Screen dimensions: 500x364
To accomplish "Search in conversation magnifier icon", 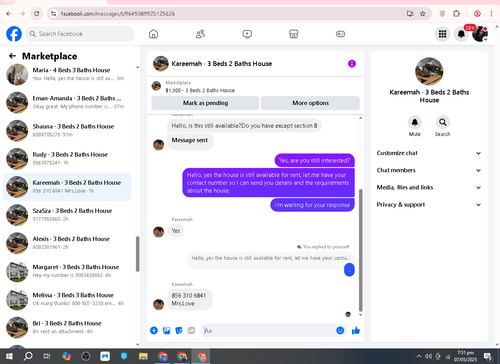I will 443,122.
